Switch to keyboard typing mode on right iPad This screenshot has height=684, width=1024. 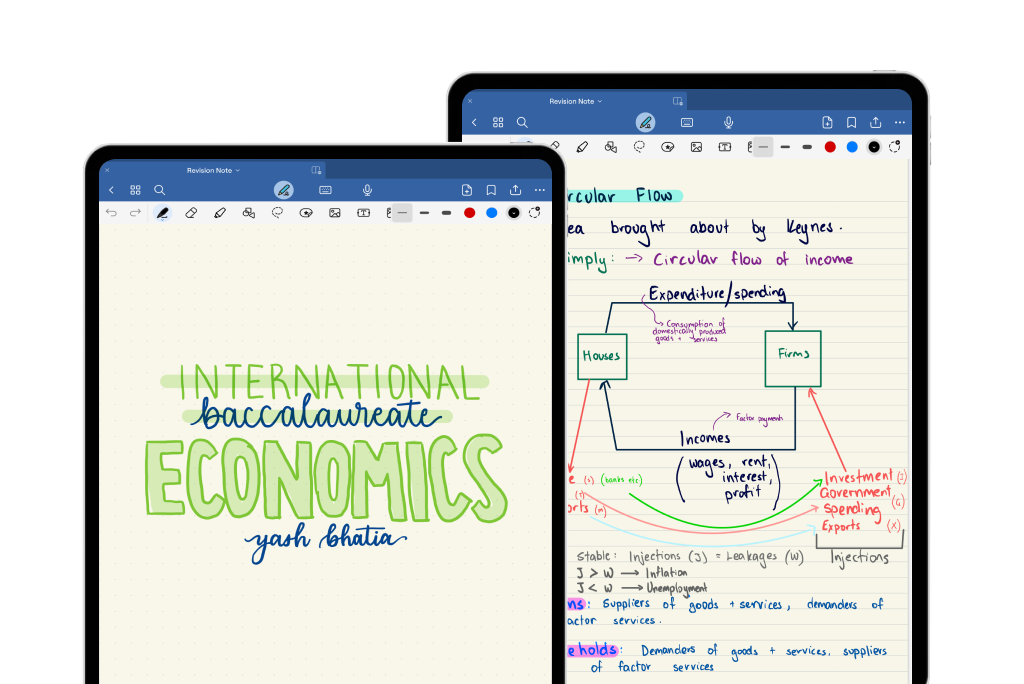pyautogui.click(x=687, y=122)
